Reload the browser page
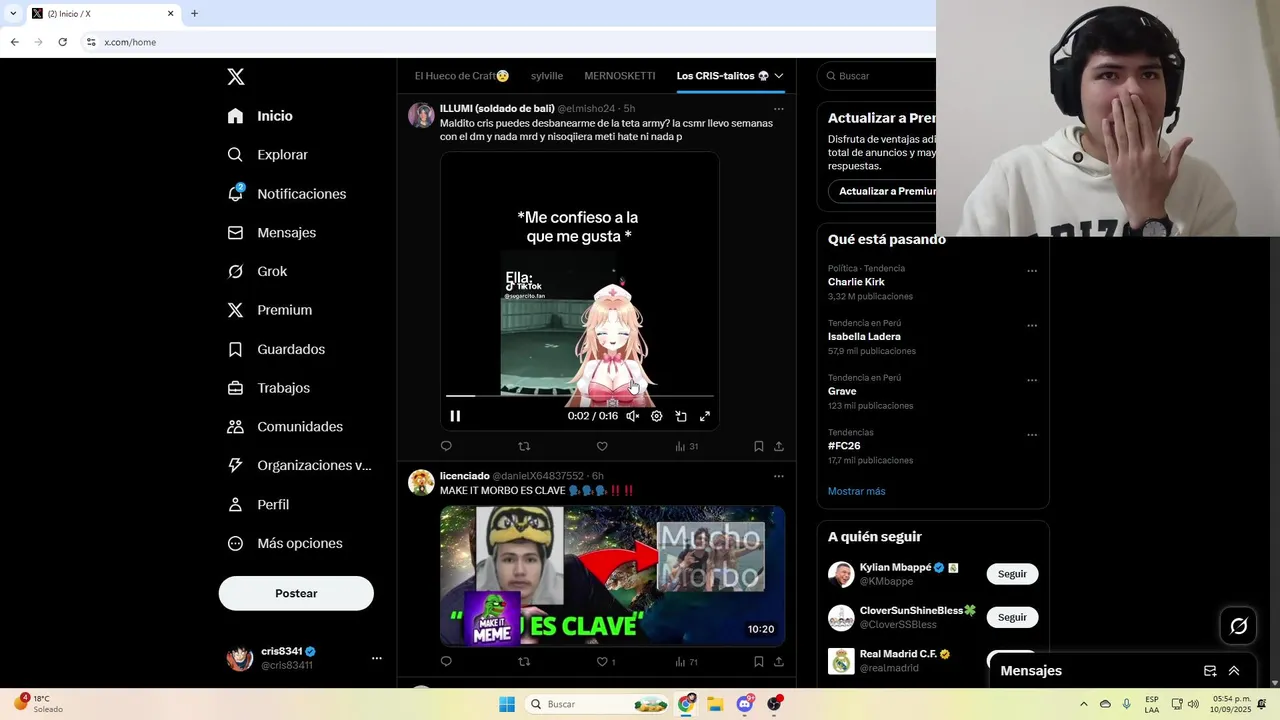The image size is (1280, 720). [62, 42]
